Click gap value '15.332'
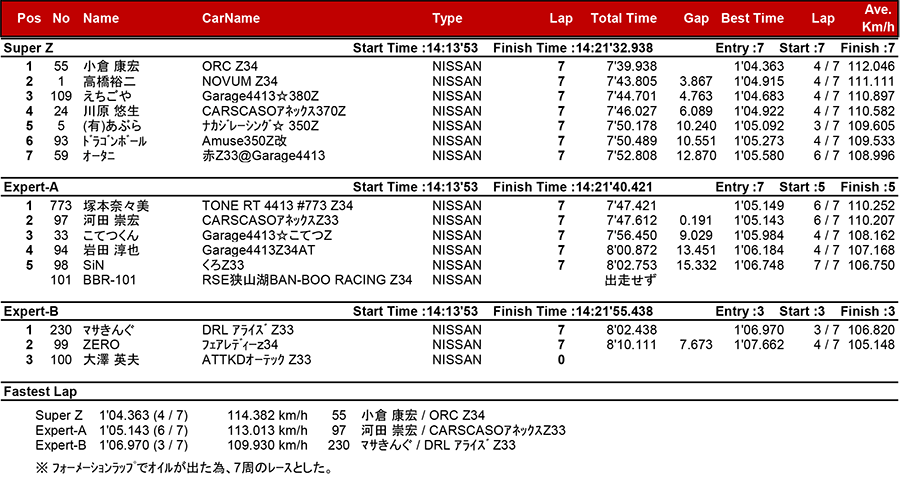900x477 pixels. (696, 265)
